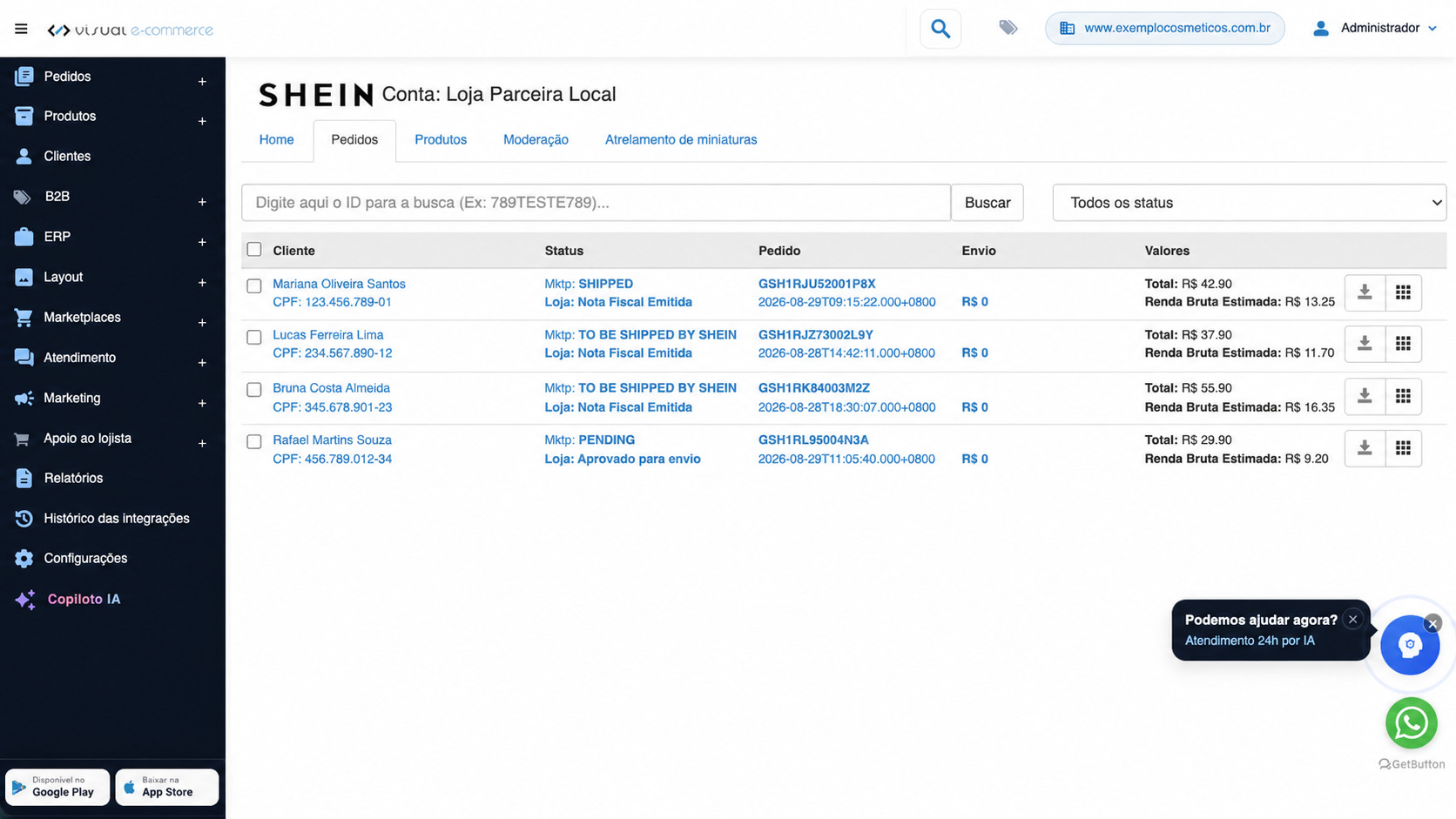The image size is (1456, 819).
Task: Click the Histórico das integrações clock icon
Action: (24, 519)
